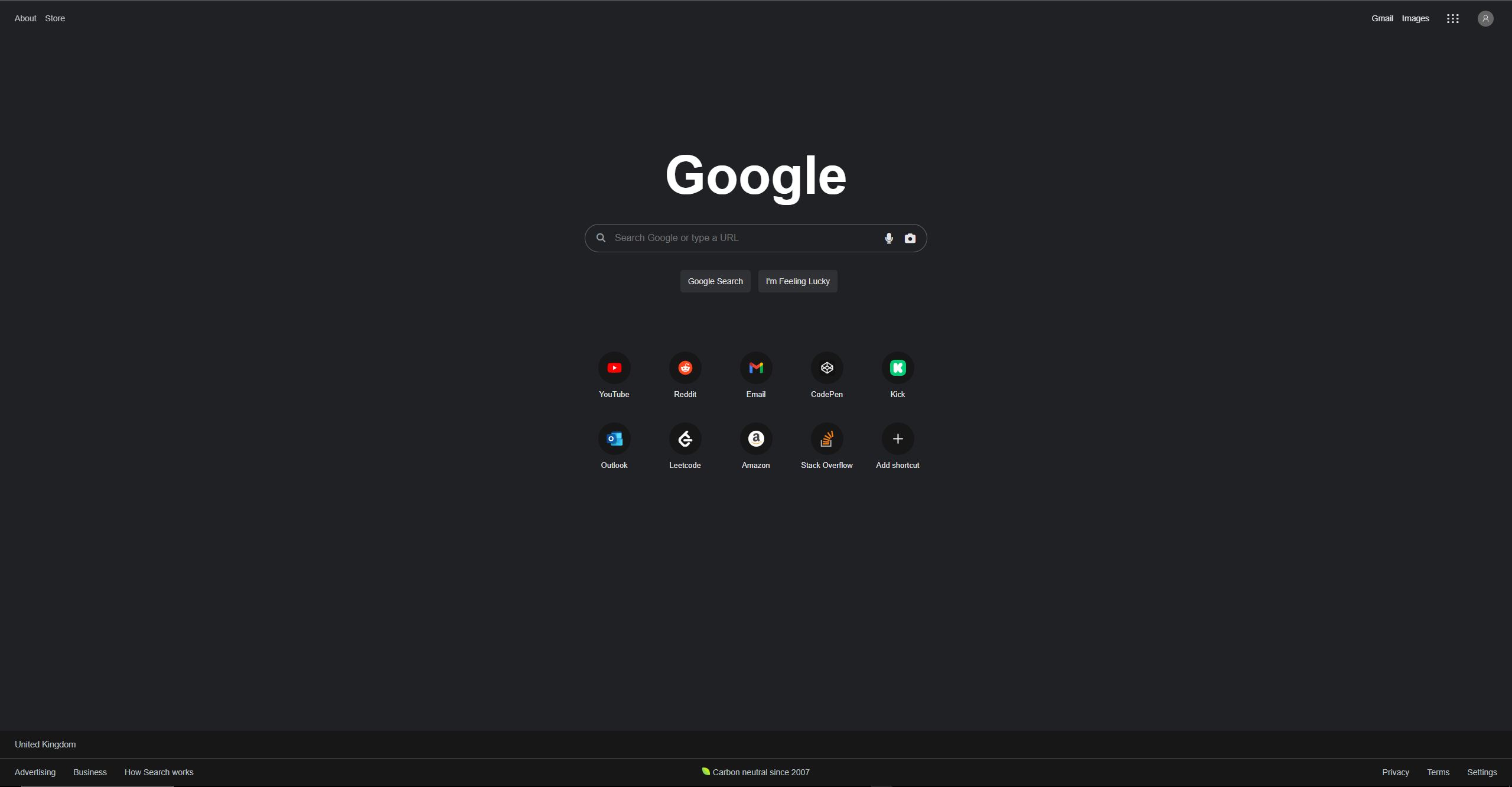Open the Privacy footer link
The height and width of the screenshot is (787, 1512).
coord(1396,772)
